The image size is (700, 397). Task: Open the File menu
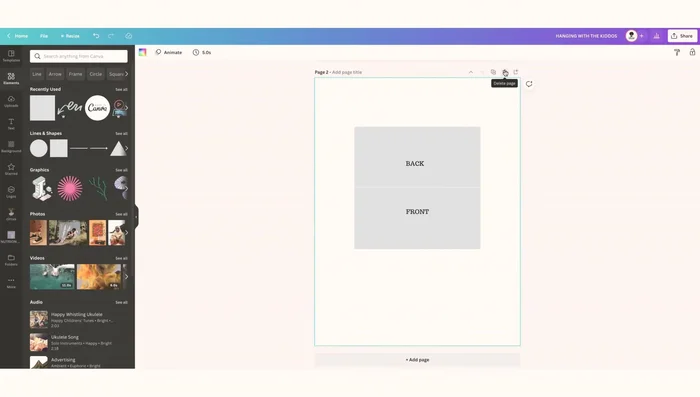(x=44, y=36)
